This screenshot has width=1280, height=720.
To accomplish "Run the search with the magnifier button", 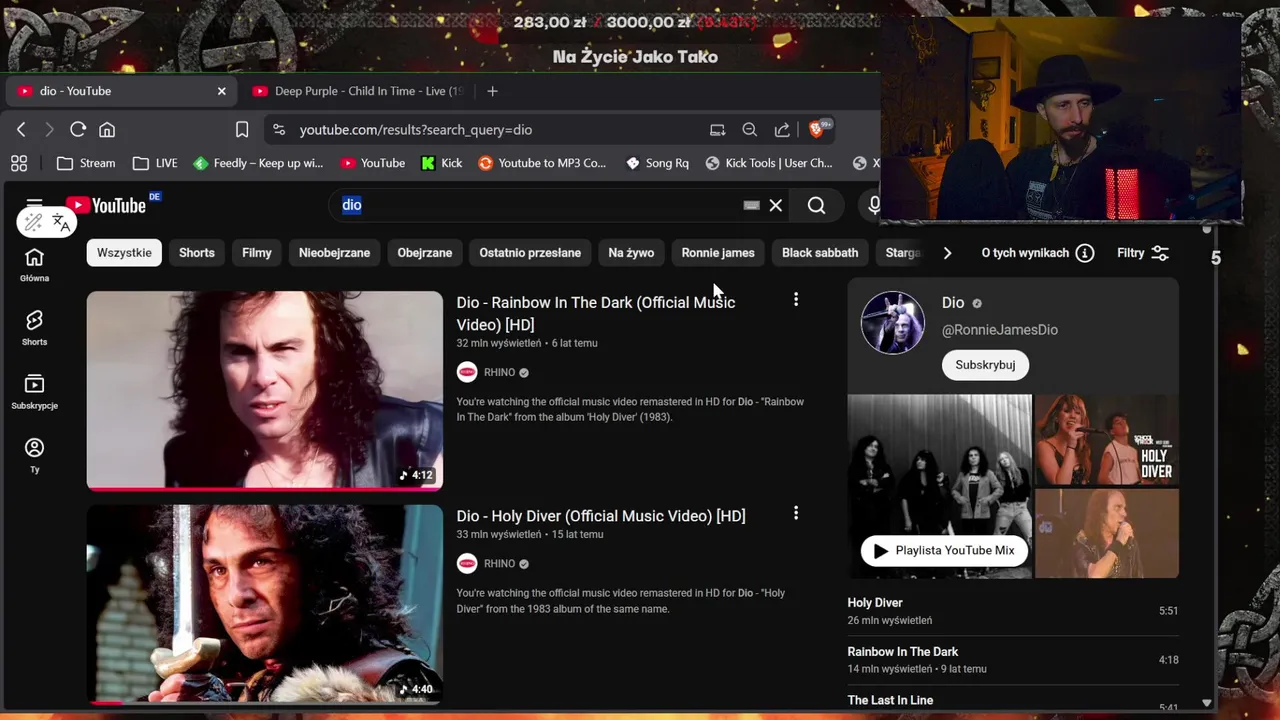I will click(x=817, y=205).
